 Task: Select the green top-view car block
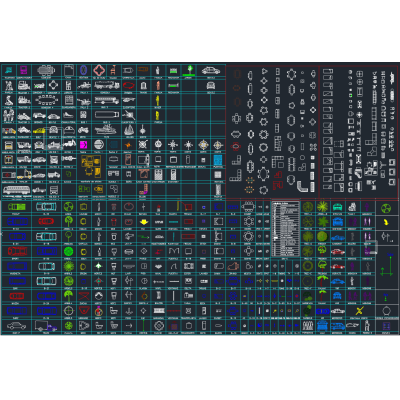(17, 207)
